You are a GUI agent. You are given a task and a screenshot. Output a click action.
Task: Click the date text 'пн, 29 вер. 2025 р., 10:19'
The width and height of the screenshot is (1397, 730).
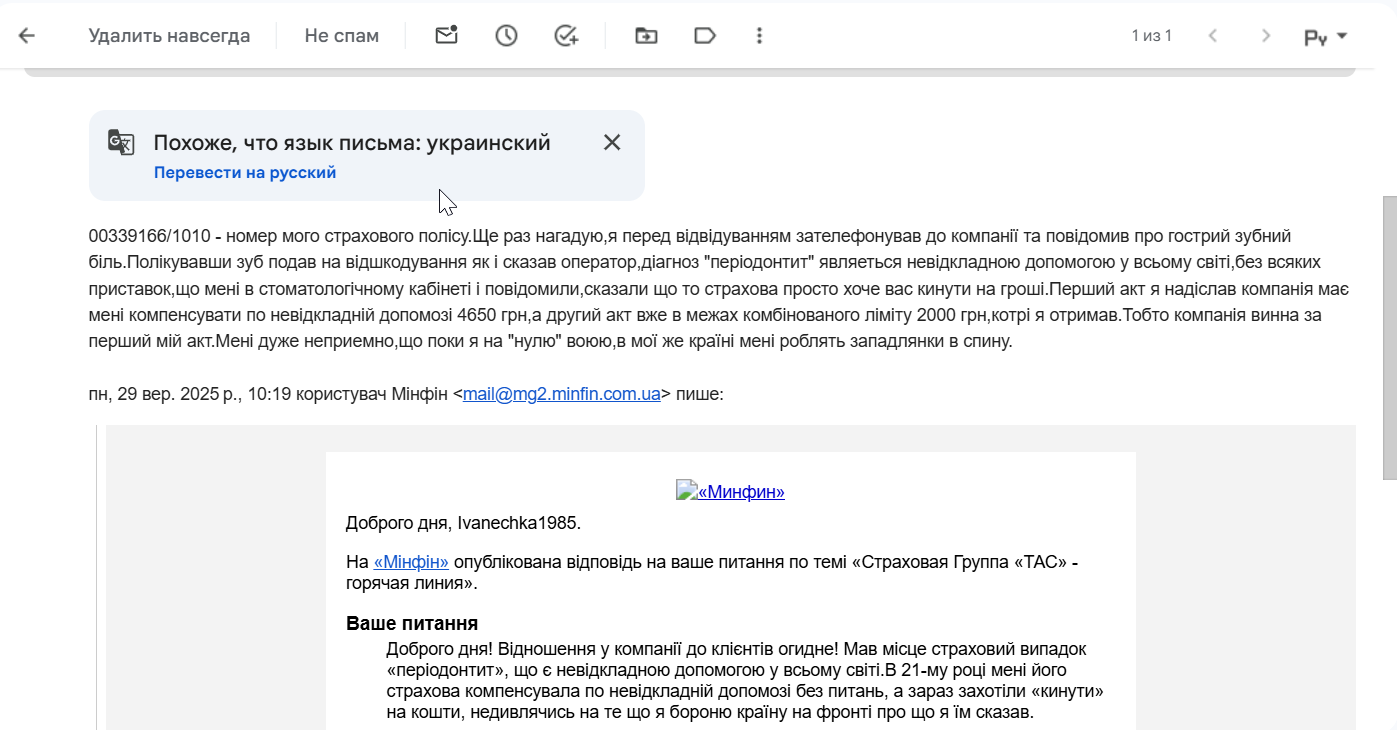(x=190, y=394)
